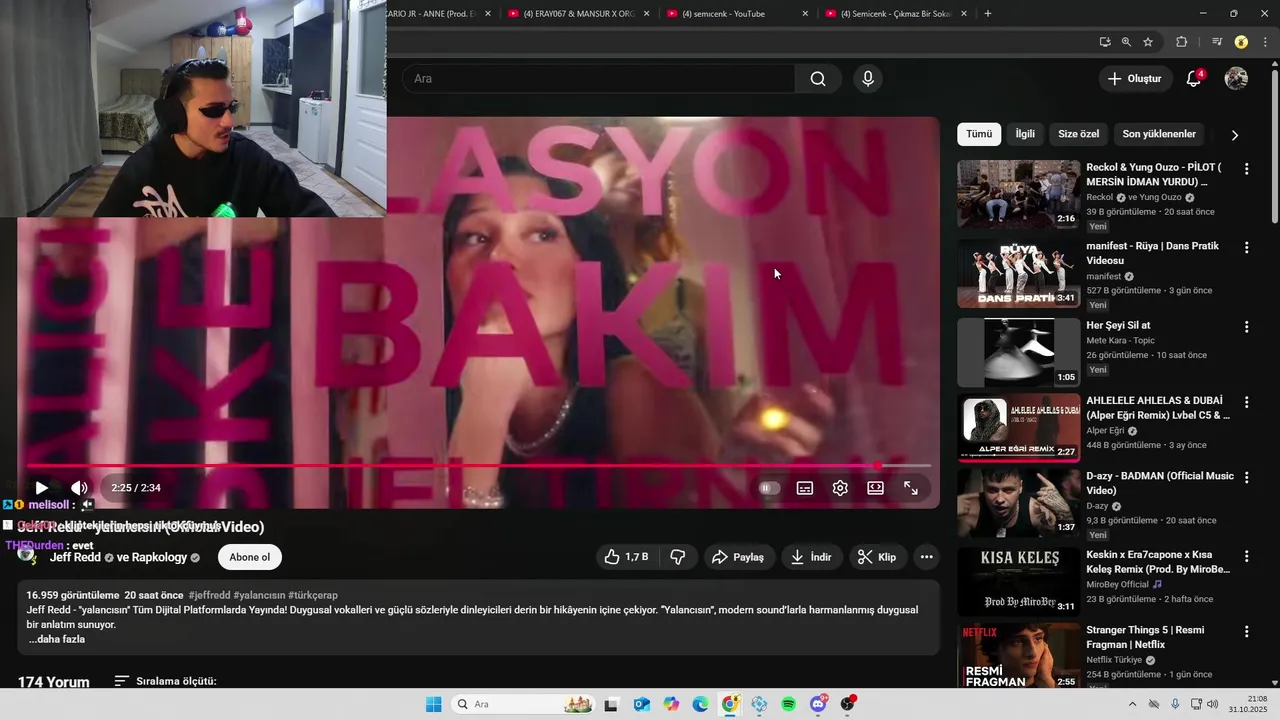Open options menu for Reckol PİLOT video

coord(1246,169)
